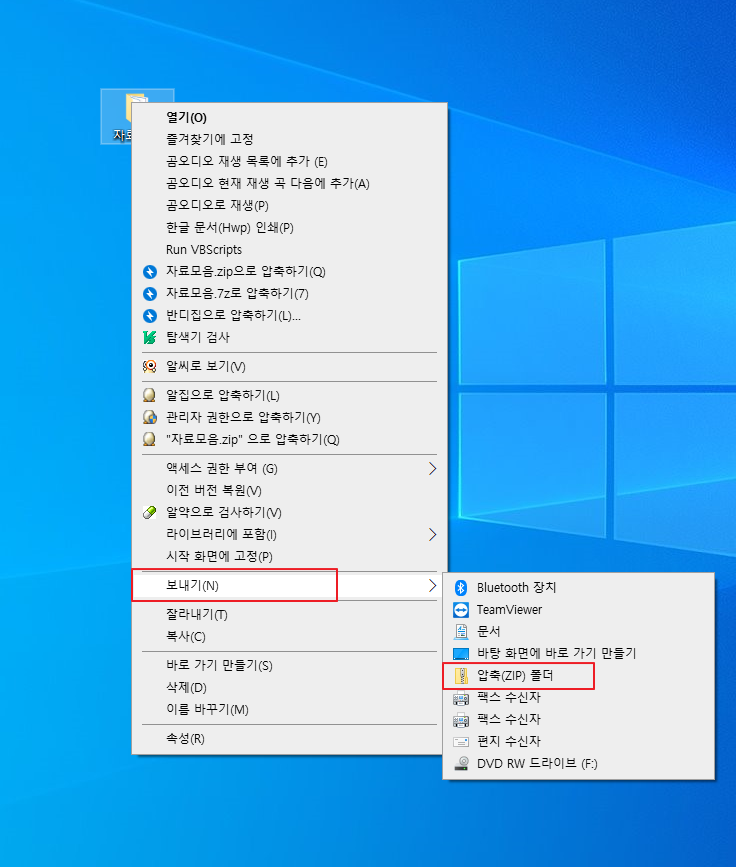Image resolution: width=736 pixels, height=867 pixels.
Task: Select the desktop folder icon behind the menu
Action: point(118,116)
